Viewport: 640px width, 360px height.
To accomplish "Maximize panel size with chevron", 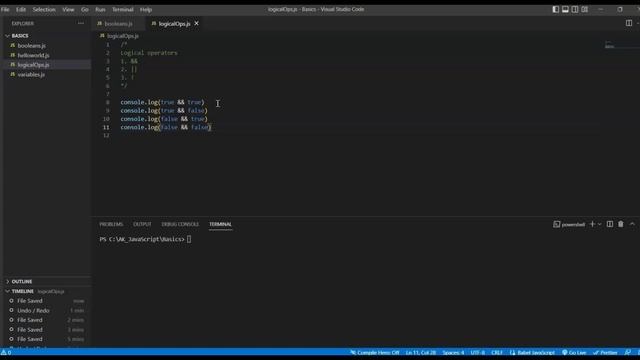I will [x=632, y=224].
